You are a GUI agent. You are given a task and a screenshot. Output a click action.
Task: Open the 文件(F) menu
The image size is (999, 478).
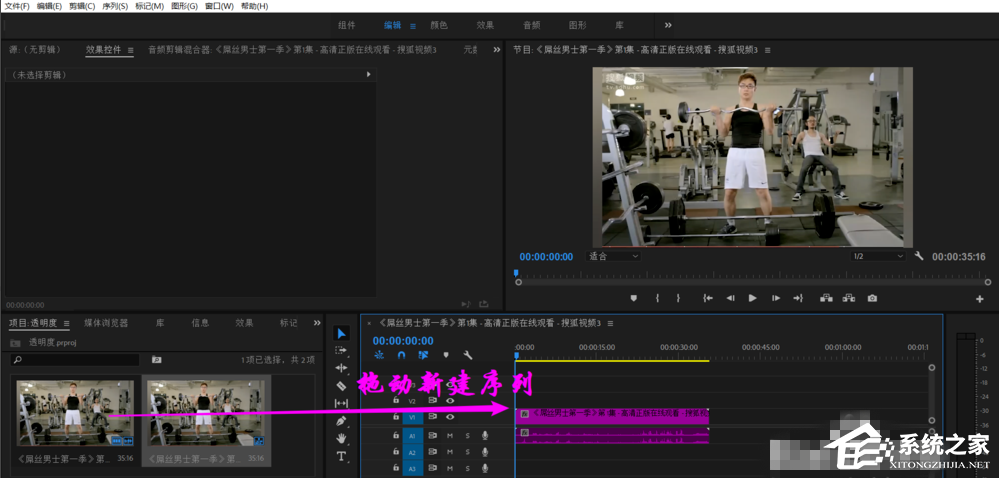[18, 6]
